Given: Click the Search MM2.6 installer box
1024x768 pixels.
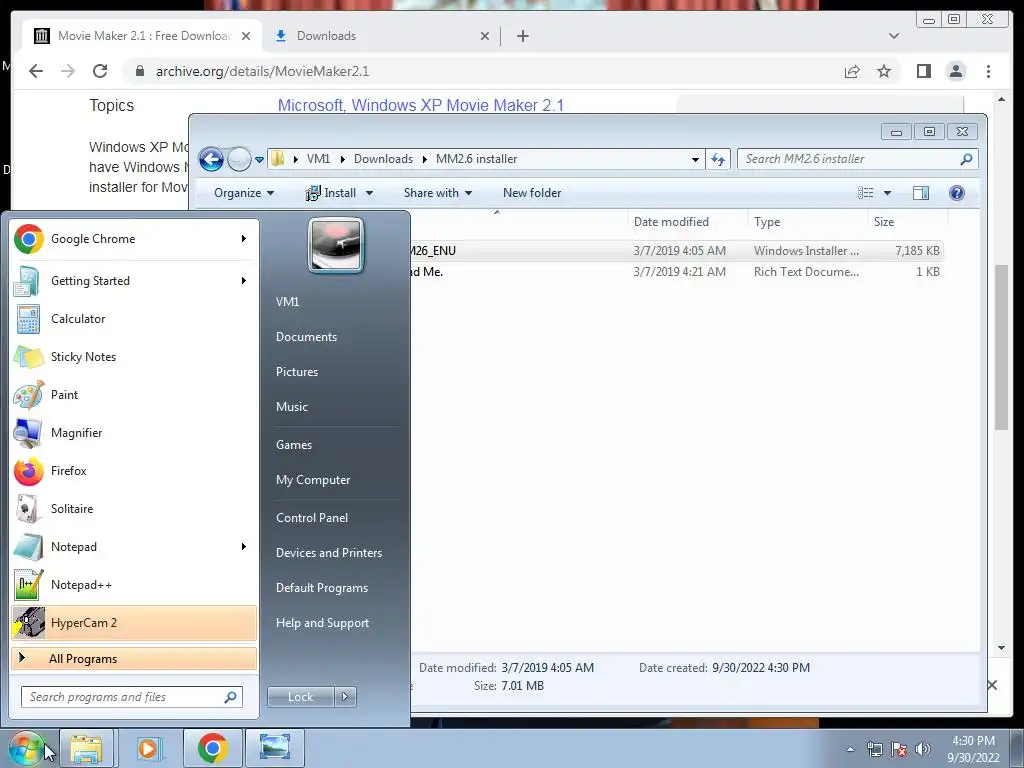Looking at the screenshot, I should [857, 159].
